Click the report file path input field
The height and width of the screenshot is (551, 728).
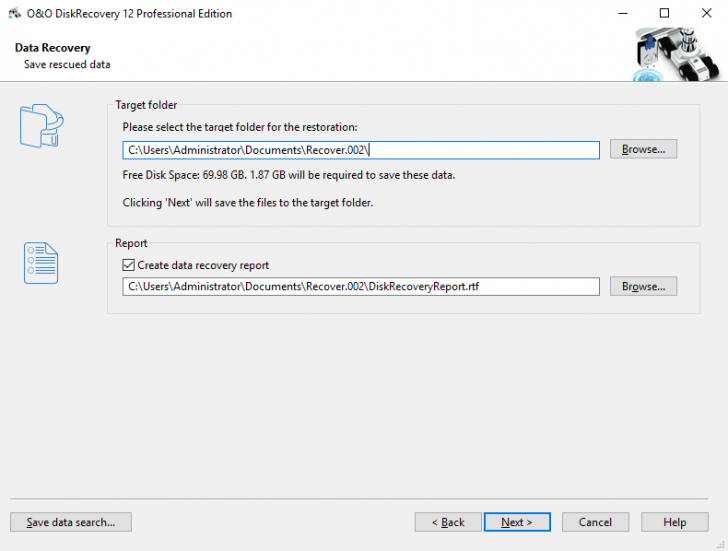361,286
